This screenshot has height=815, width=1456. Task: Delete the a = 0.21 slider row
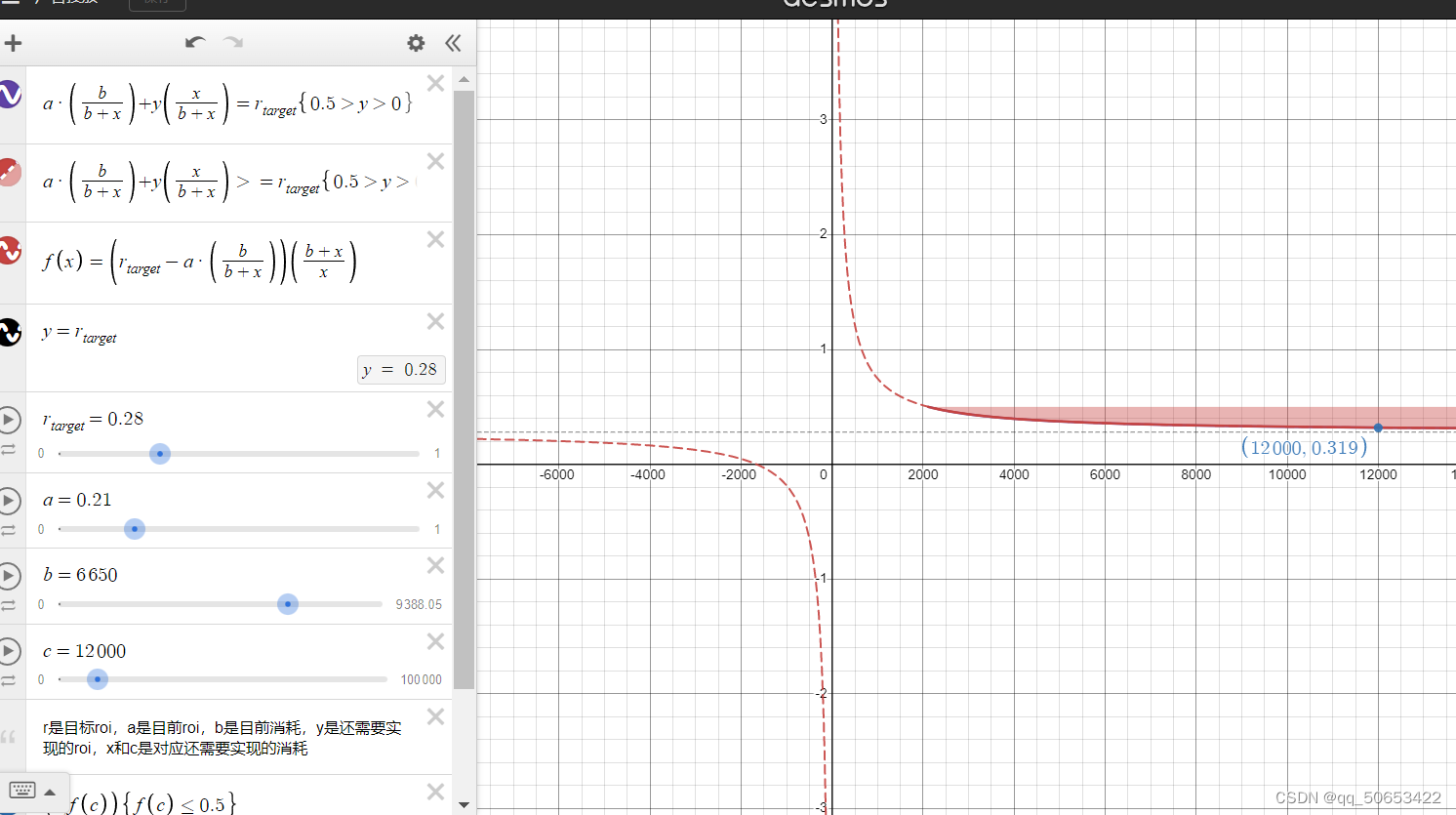coord(435,490)
